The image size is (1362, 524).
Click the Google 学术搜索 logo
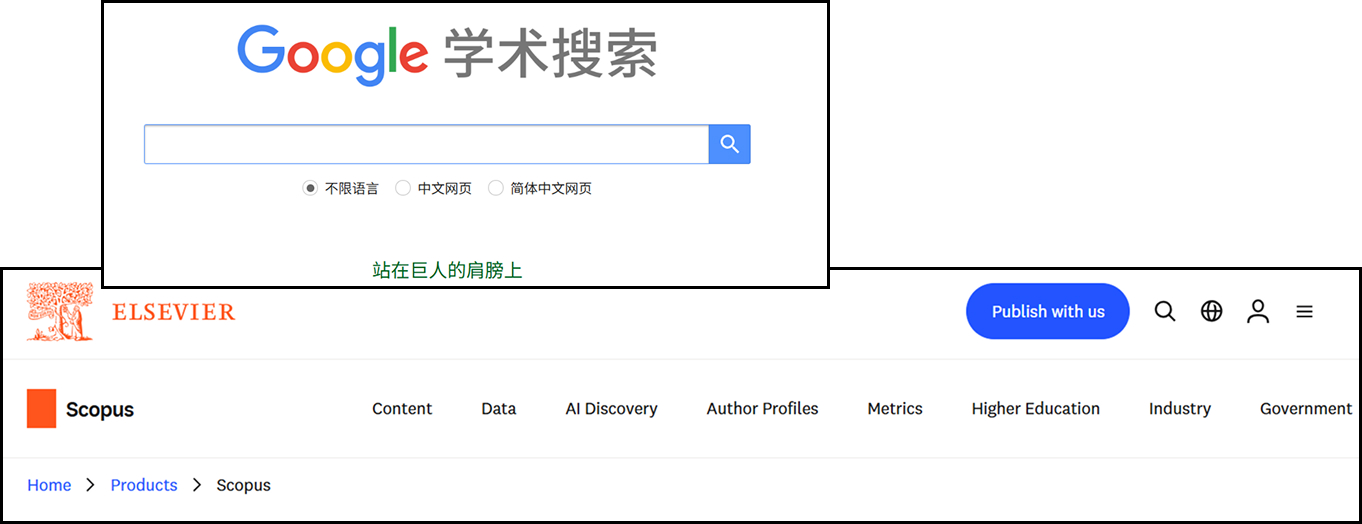click(x=447, y=56)
